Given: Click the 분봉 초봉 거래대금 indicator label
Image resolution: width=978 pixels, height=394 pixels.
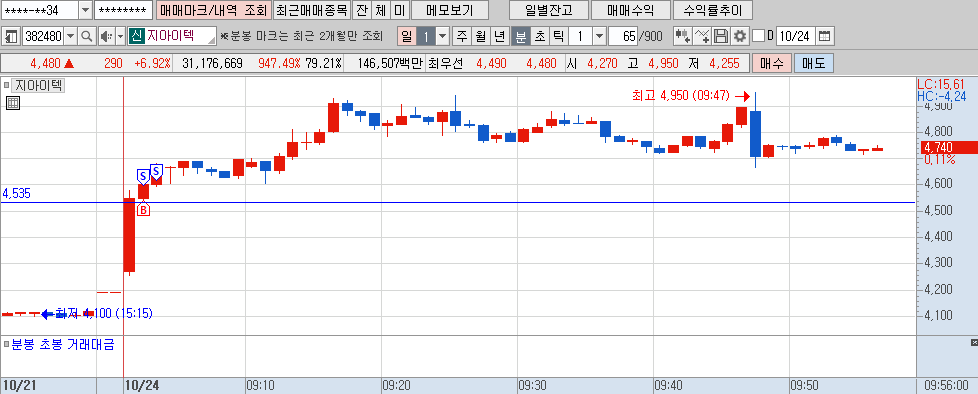Looking at the screenshot, I should (62, 344).
